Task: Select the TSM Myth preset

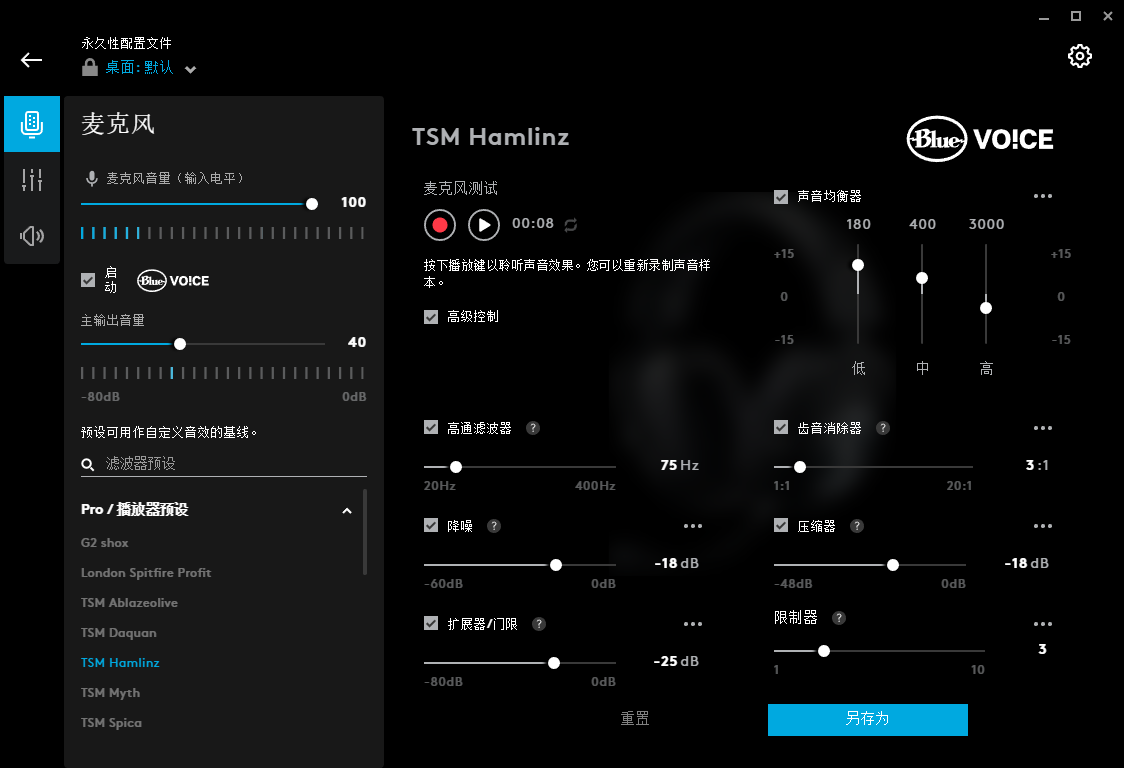Action: pos(110,693)
